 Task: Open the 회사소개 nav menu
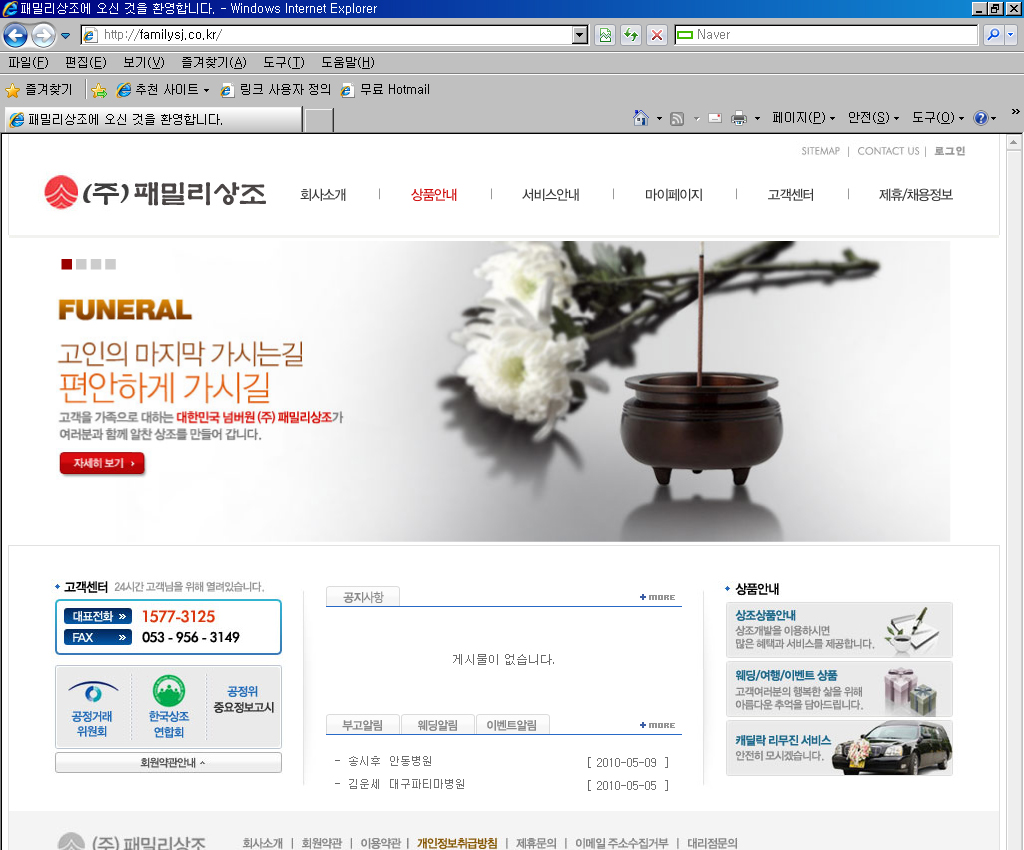323,195
